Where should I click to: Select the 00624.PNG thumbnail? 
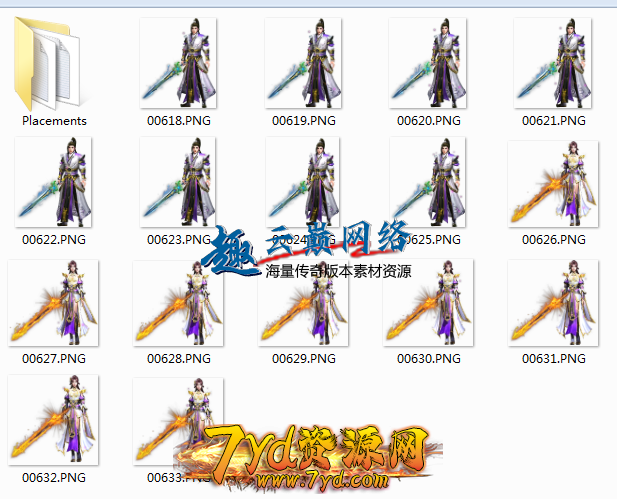(x=303, y=182)
